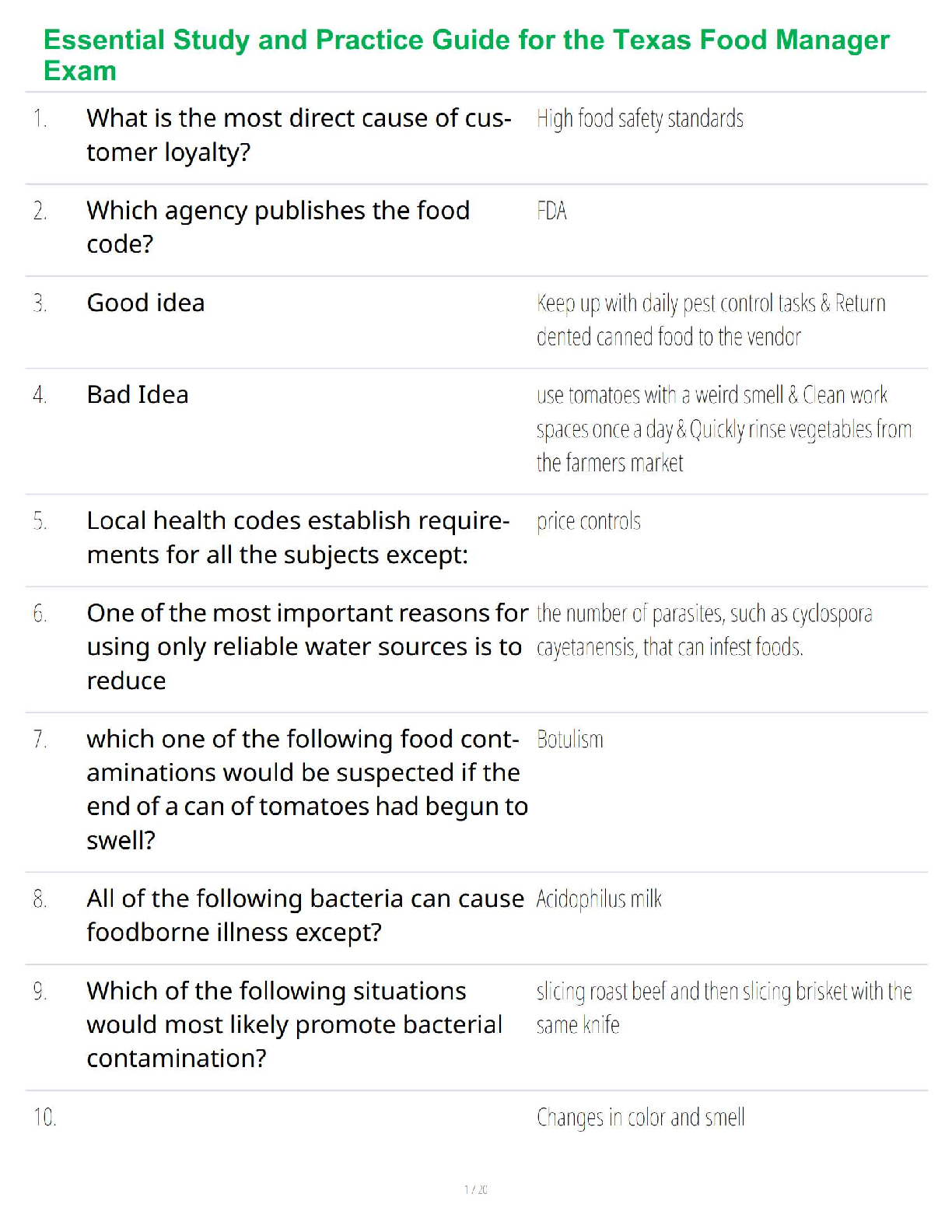Image resolution: width=952 pixels, height=1232 pixels.
Task: Click the green study guide title
Action: 466,54
